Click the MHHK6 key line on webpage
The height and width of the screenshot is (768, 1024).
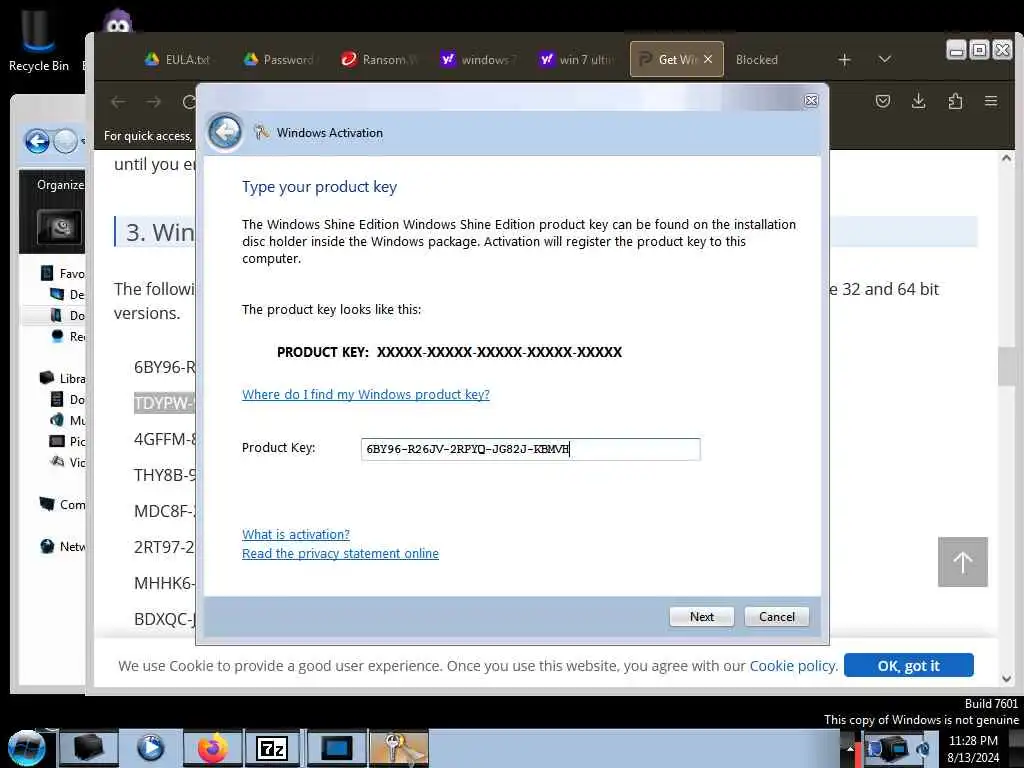(165, 583)
